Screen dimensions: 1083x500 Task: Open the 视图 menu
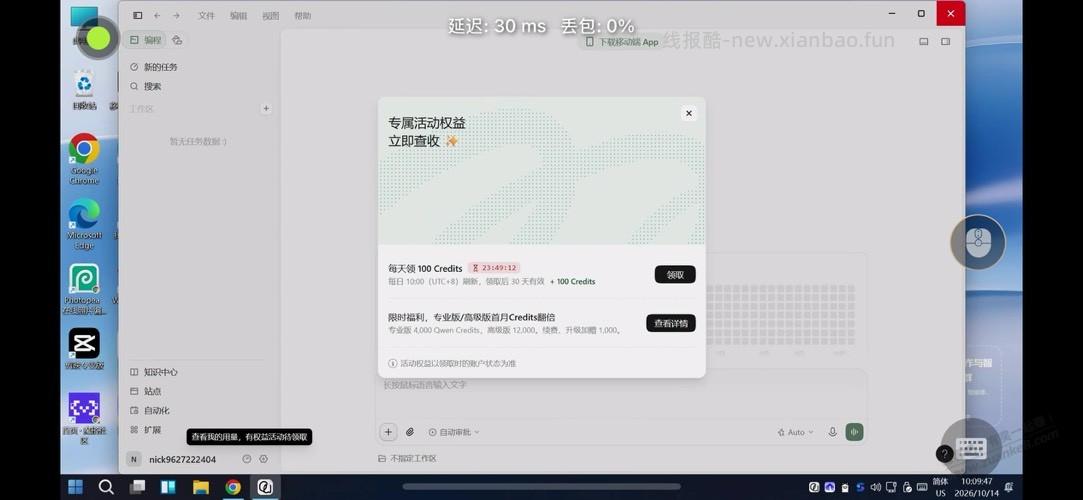tap(270, 16)
